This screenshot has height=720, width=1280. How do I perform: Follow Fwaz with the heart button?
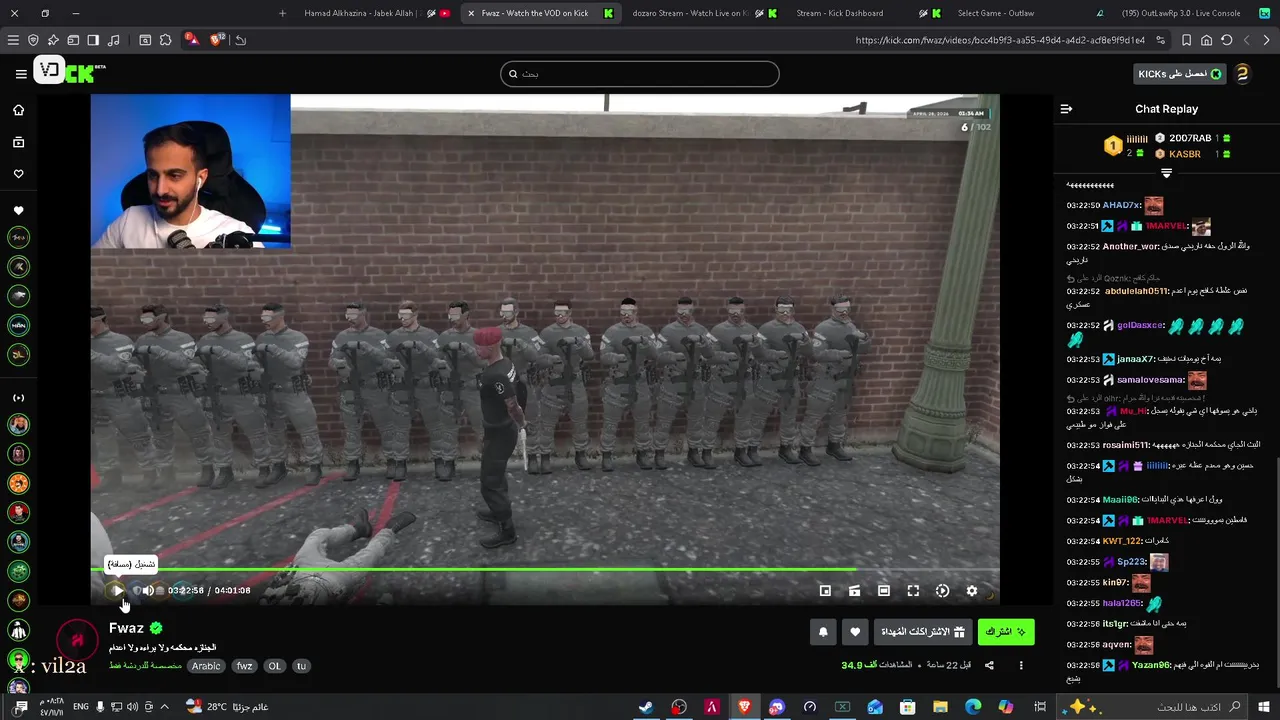coord(855,632)
